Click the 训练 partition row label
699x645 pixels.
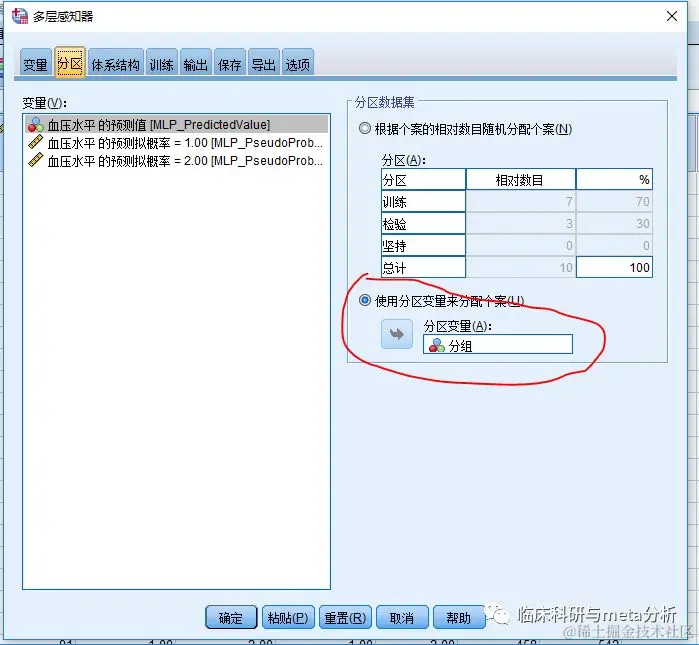[x=423, y=201]
